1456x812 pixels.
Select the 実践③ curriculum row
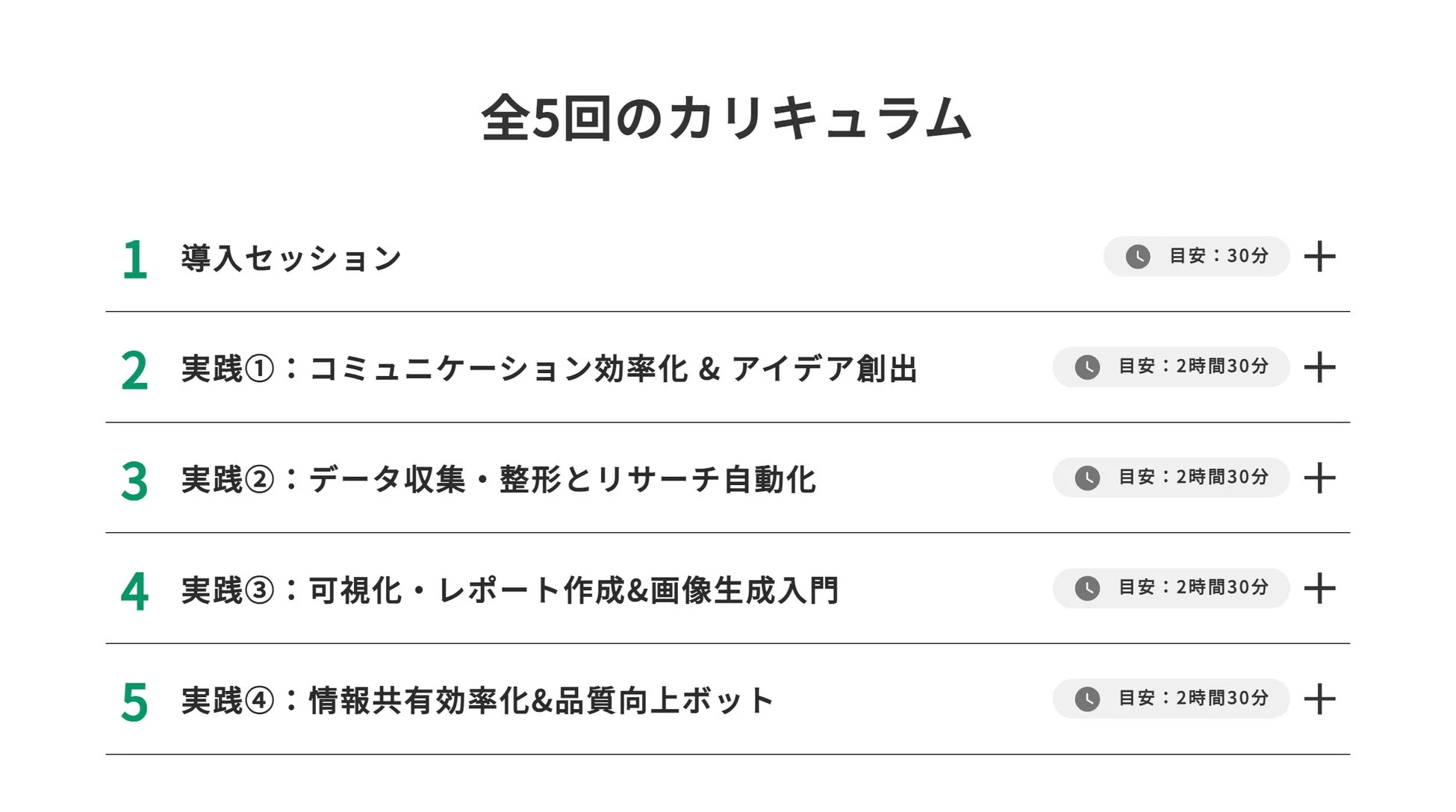coord(511,590)
